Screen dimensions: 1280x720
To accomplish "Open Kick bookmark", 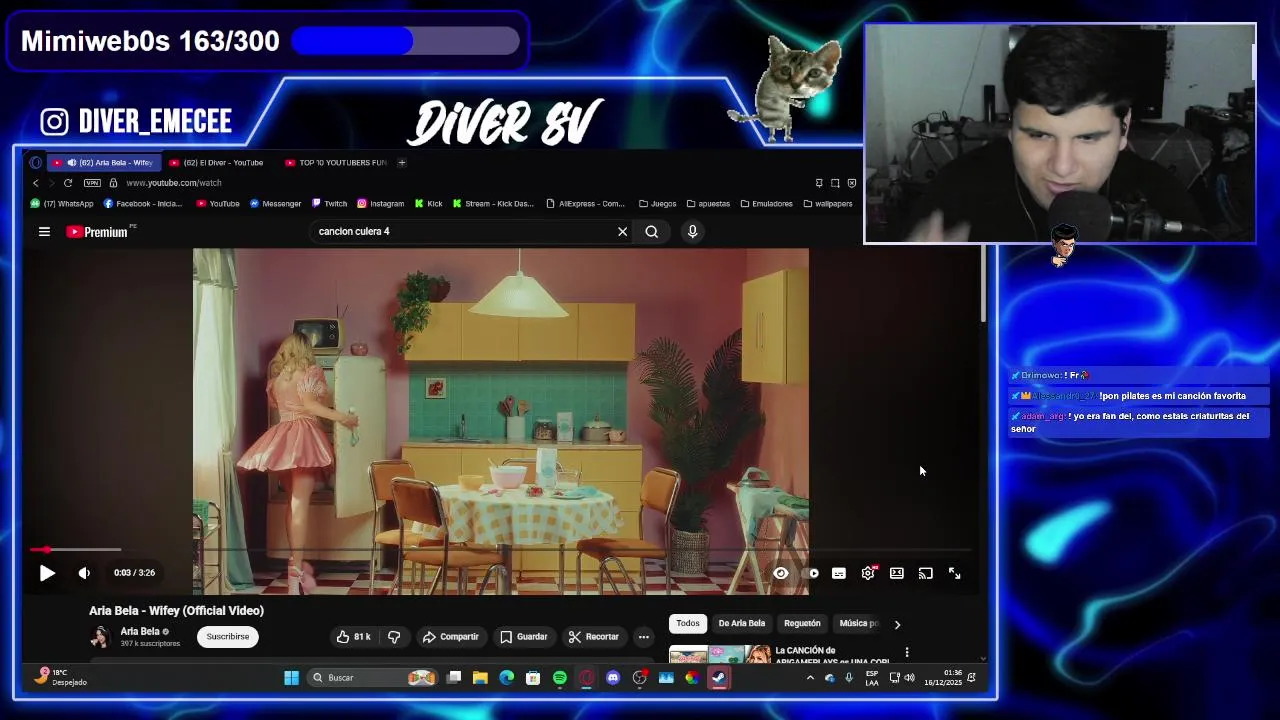I will pyautogui.click(x=428, y=204).
